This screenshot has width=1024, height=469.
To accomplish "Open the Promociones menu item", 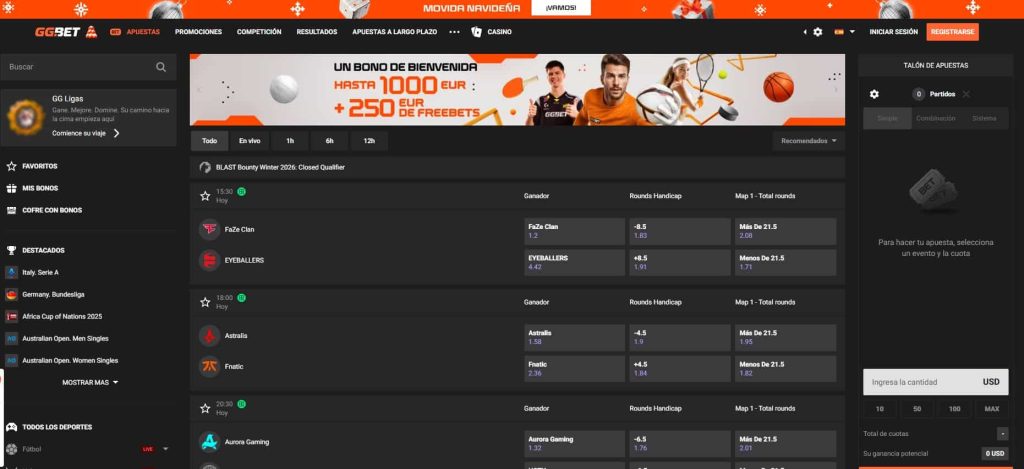I will pos(198,32).
